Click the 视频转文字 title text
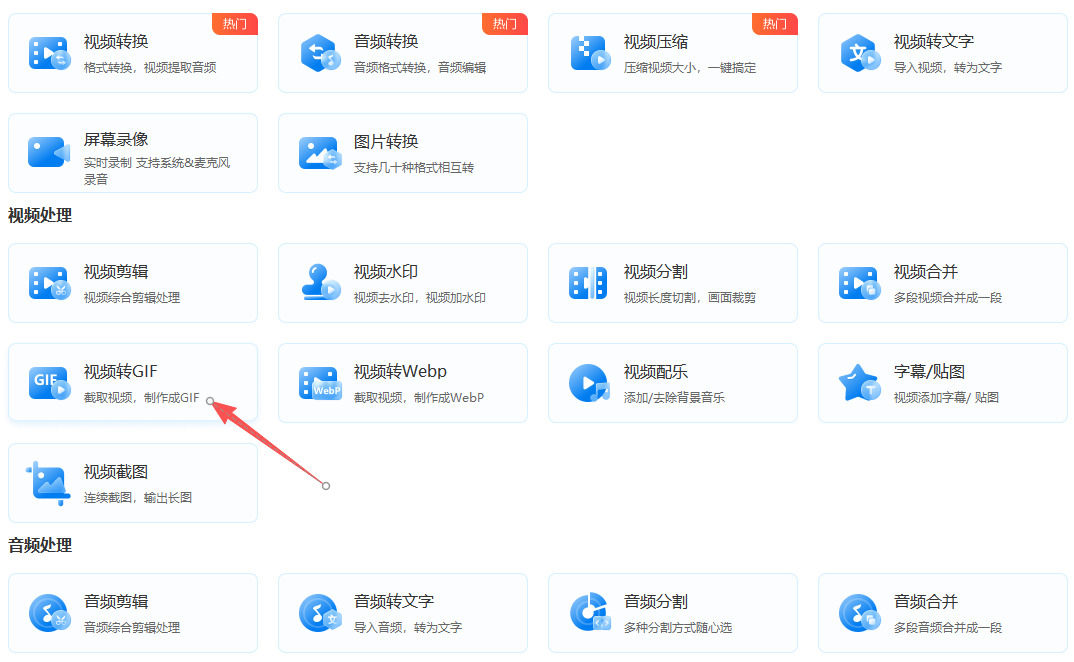Viewport: 1074px width, 662px height. click(x=934, y=42)
